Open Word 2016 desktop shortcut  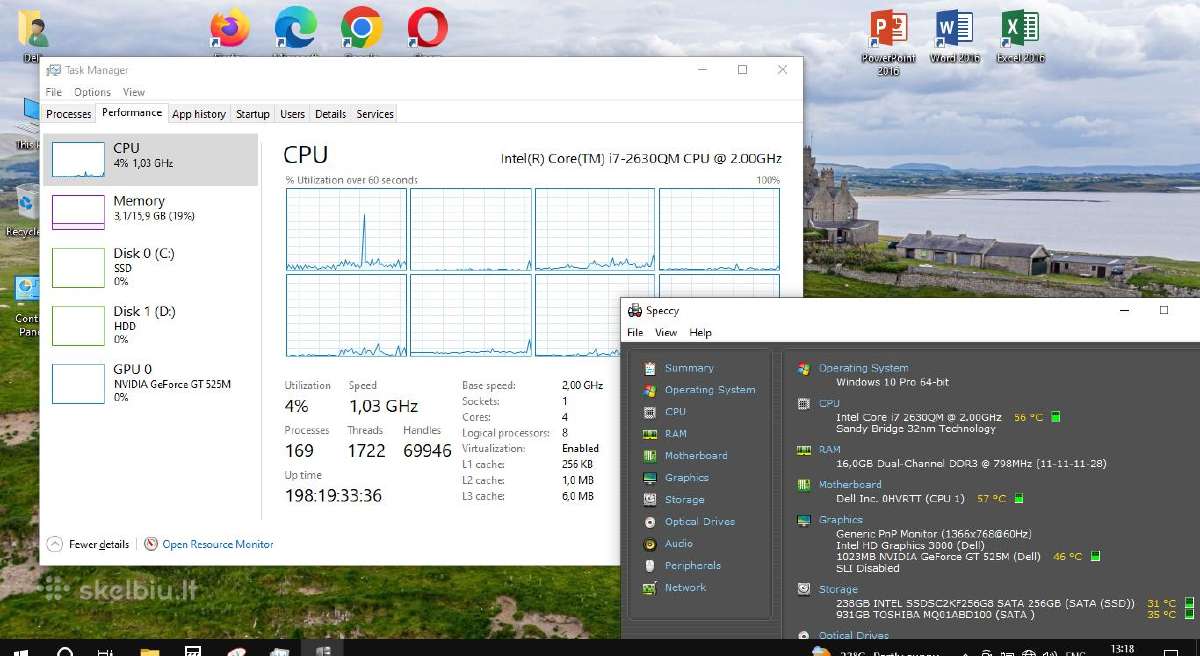(x=954, y=36)
